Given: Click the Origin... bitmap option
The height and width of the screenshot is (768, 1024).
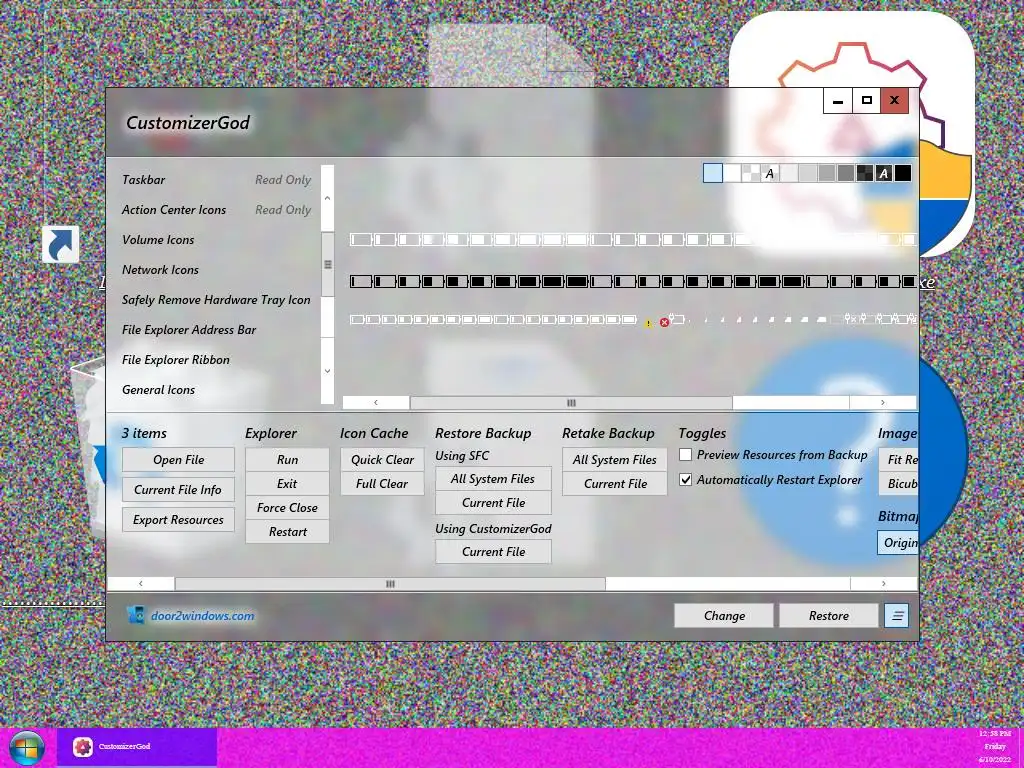Looking at the screenshot, I should [899, 543].
